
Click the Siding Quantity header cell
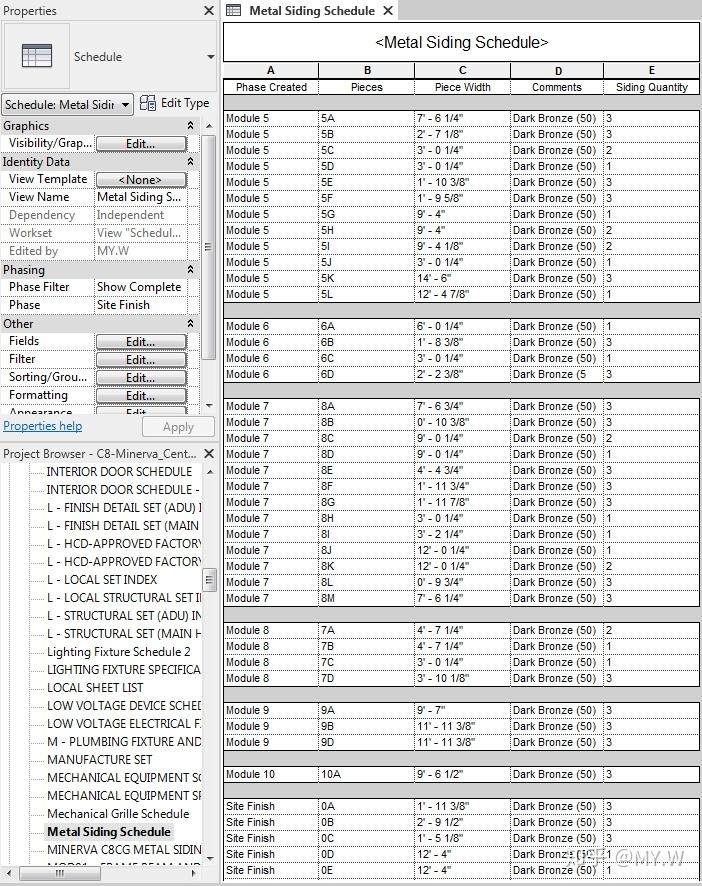(x=652, y=87)
